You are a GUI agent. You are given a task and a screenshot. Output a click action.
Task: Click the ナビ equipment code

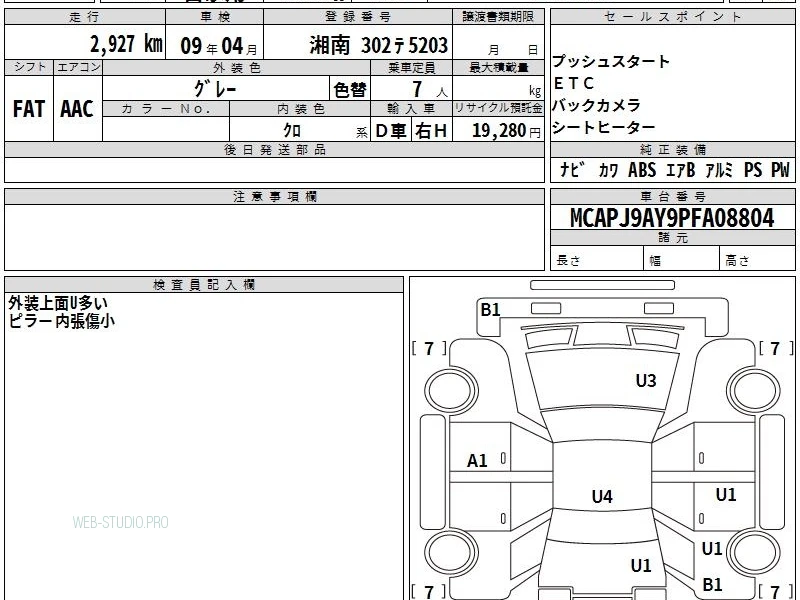click(x=572, y=169)
